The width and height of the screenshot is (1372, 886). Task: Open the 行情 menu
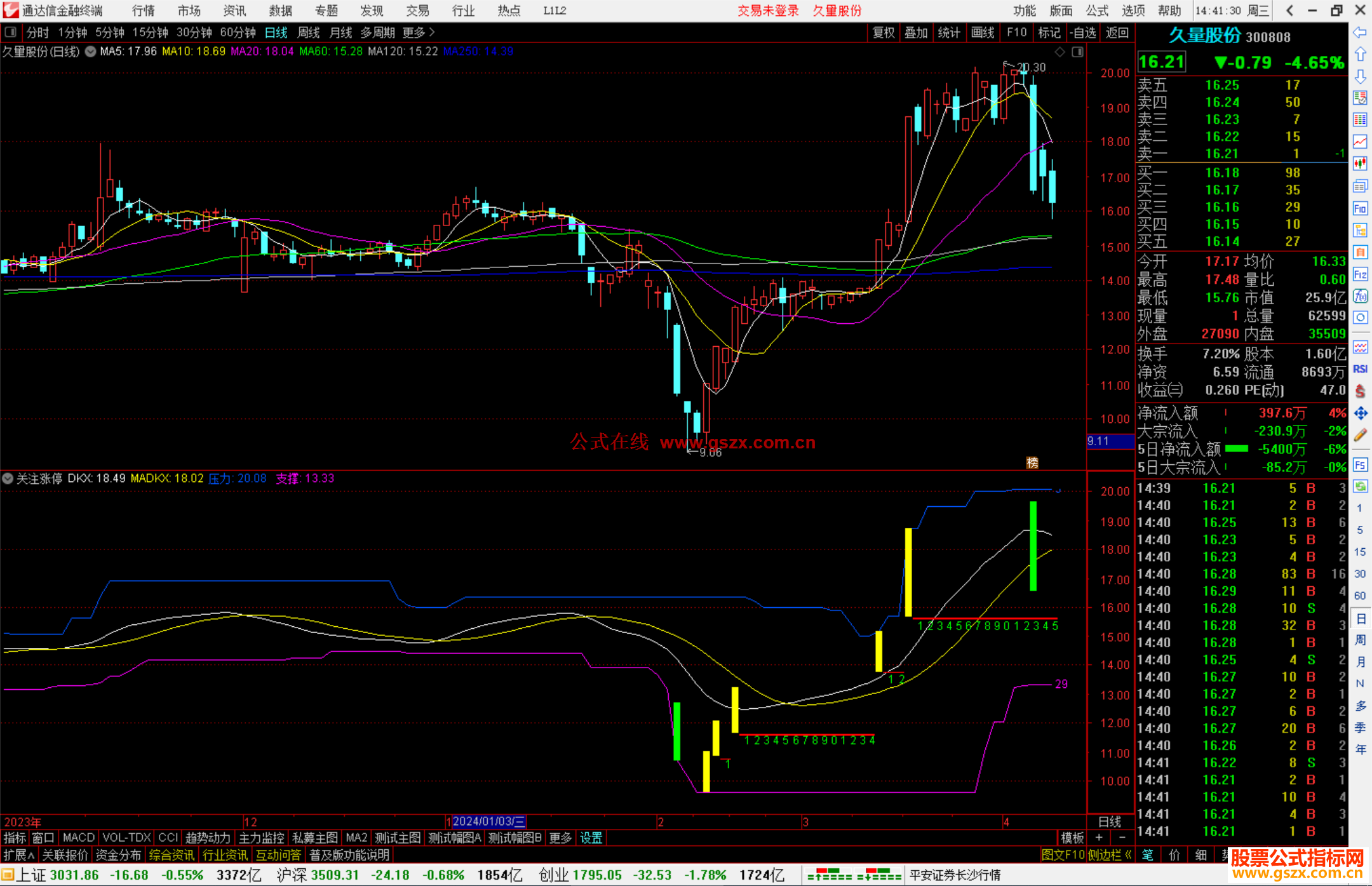pos(143,11)
